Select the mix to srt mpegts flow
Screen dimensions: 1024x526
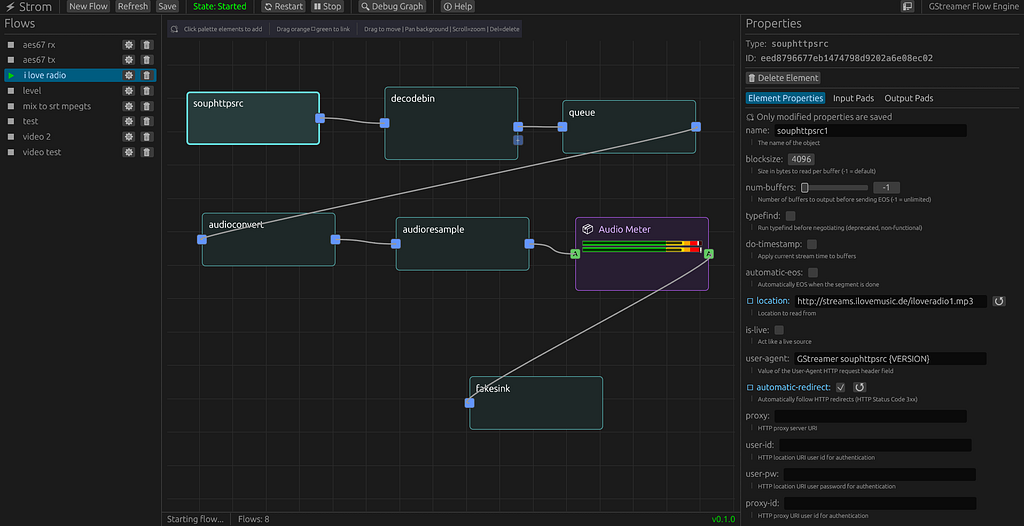pyautogui.click(x=57, y=106)
